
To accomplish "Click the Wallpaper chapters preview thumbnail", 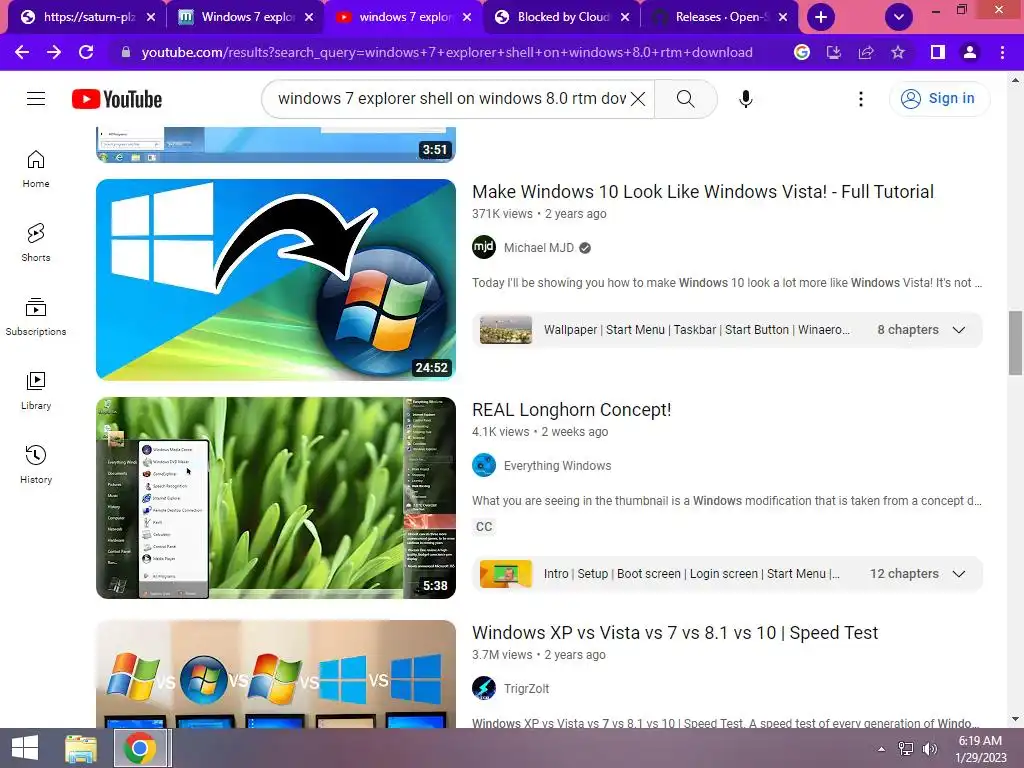I will 505,330.
